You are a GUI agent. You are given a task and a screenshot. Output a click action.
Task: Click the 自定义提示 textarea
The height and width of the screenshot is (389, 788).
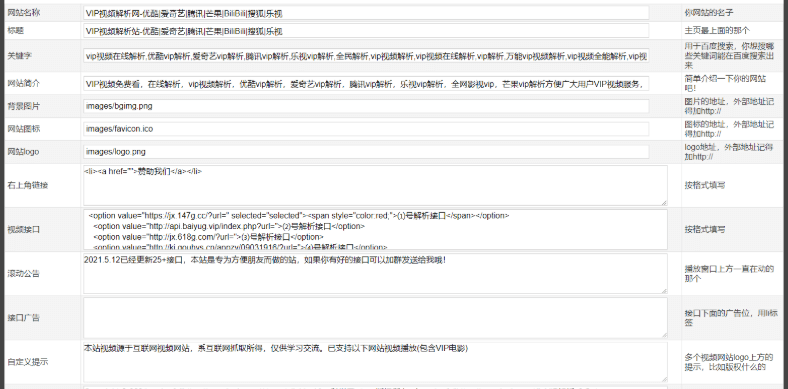tap(375, 362)
